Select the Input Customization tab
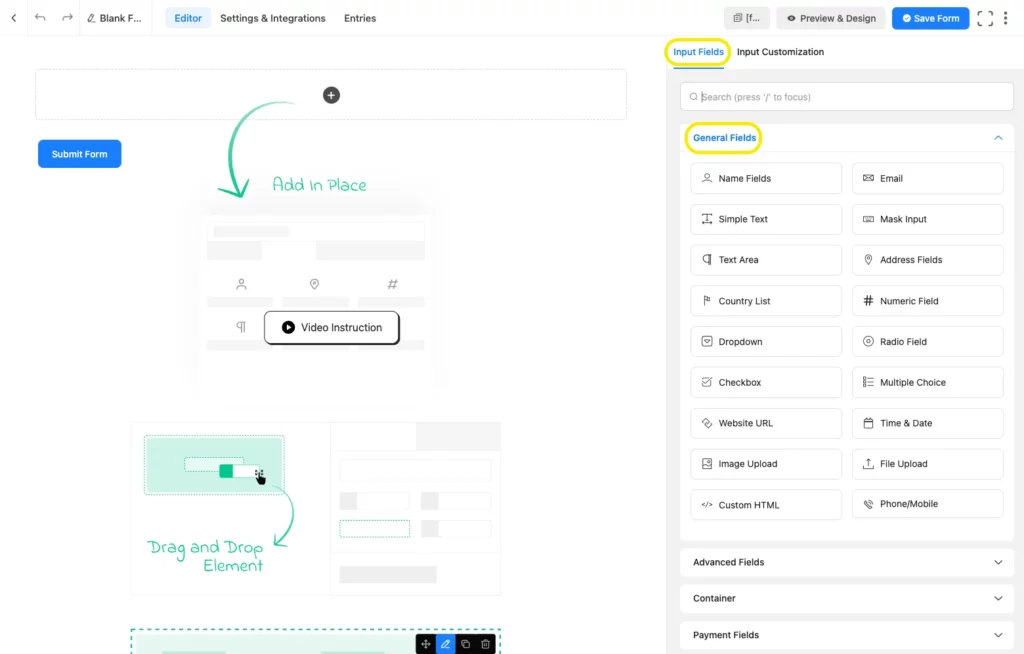1024x654 pixels. pyautogui.click(x=780, y=52)
